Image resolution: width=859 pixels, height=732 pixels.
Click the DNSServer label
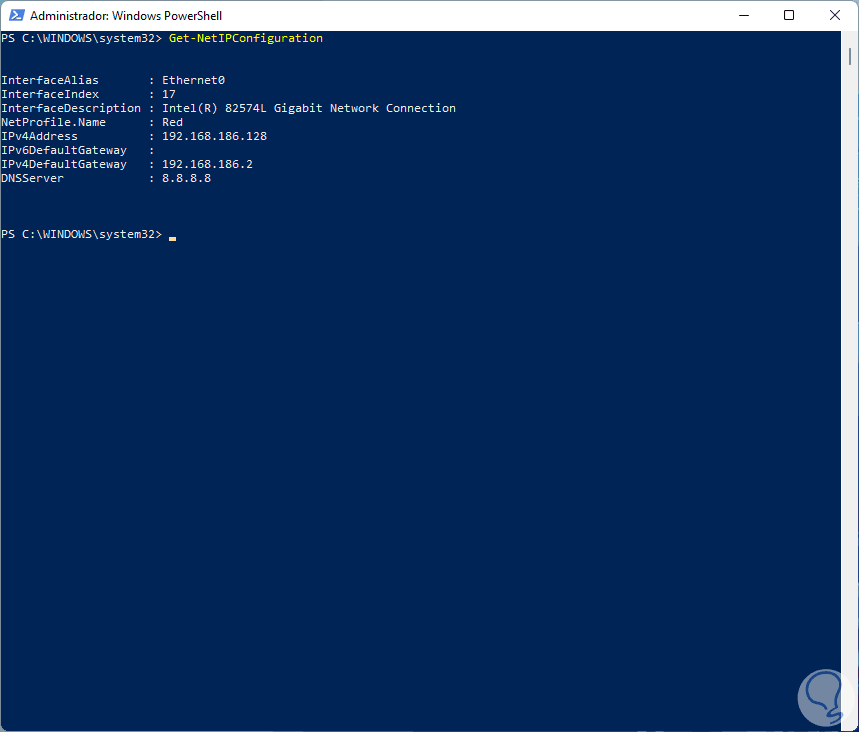pyautogui.click(x=33, y=178)
